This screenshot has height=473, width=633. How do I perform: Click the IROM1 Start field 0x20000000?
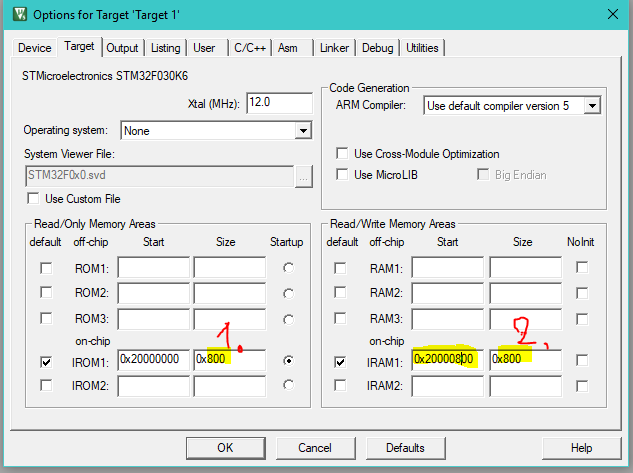click(153, 360)
